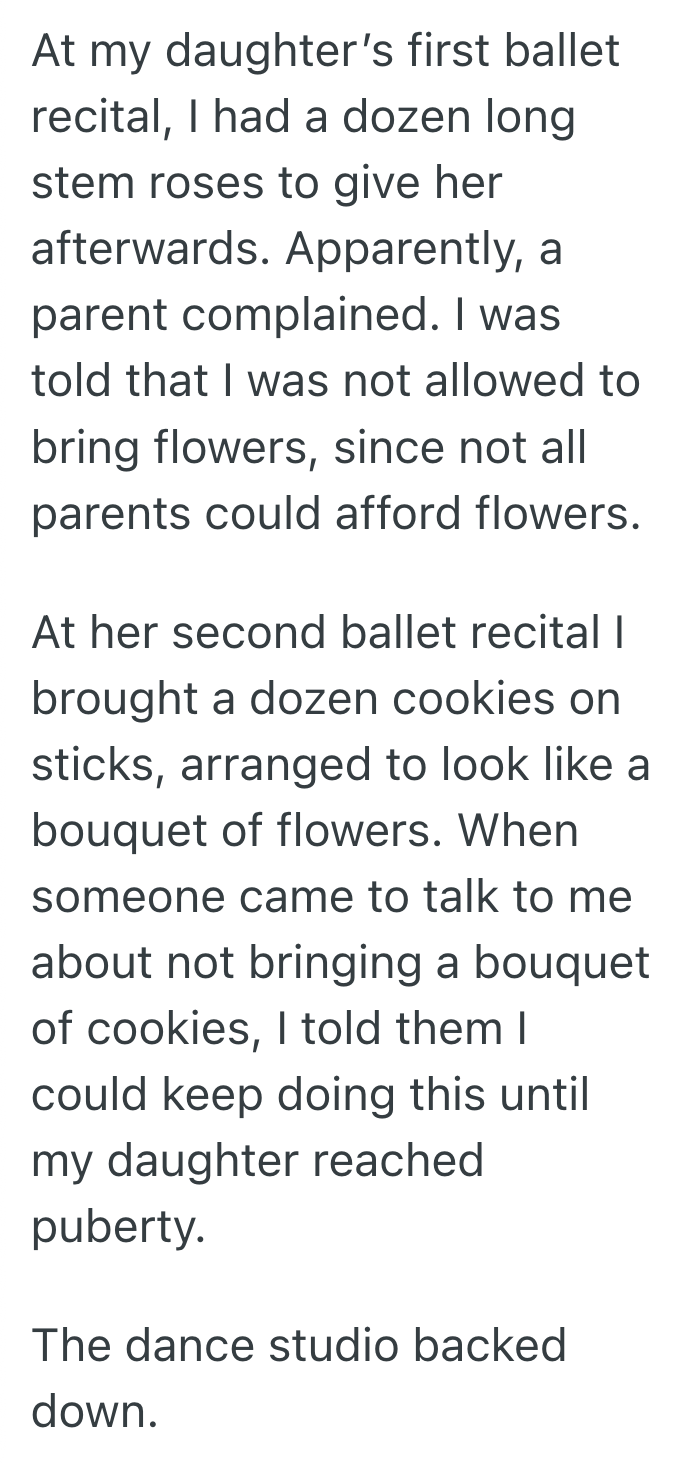Click the word "puberty" in the text

click(x=117, y=1227)
